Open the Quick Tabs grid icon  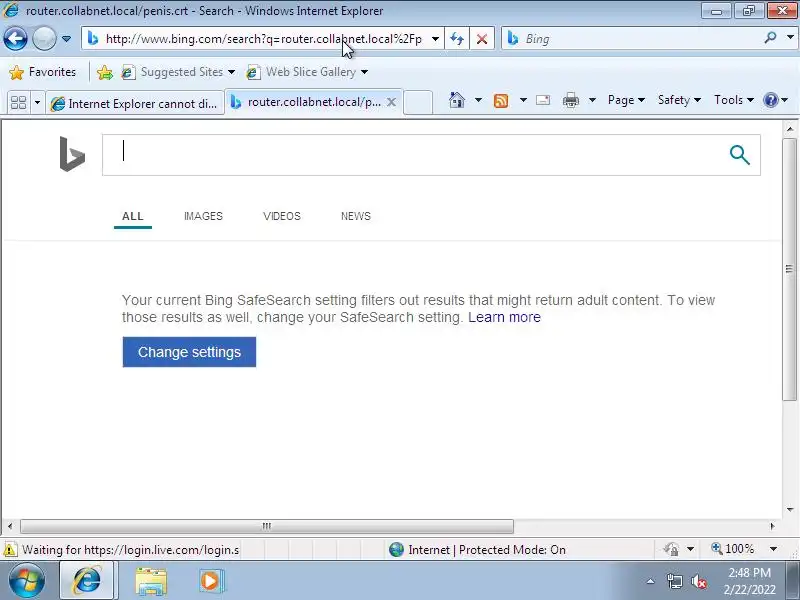[19, 103]
